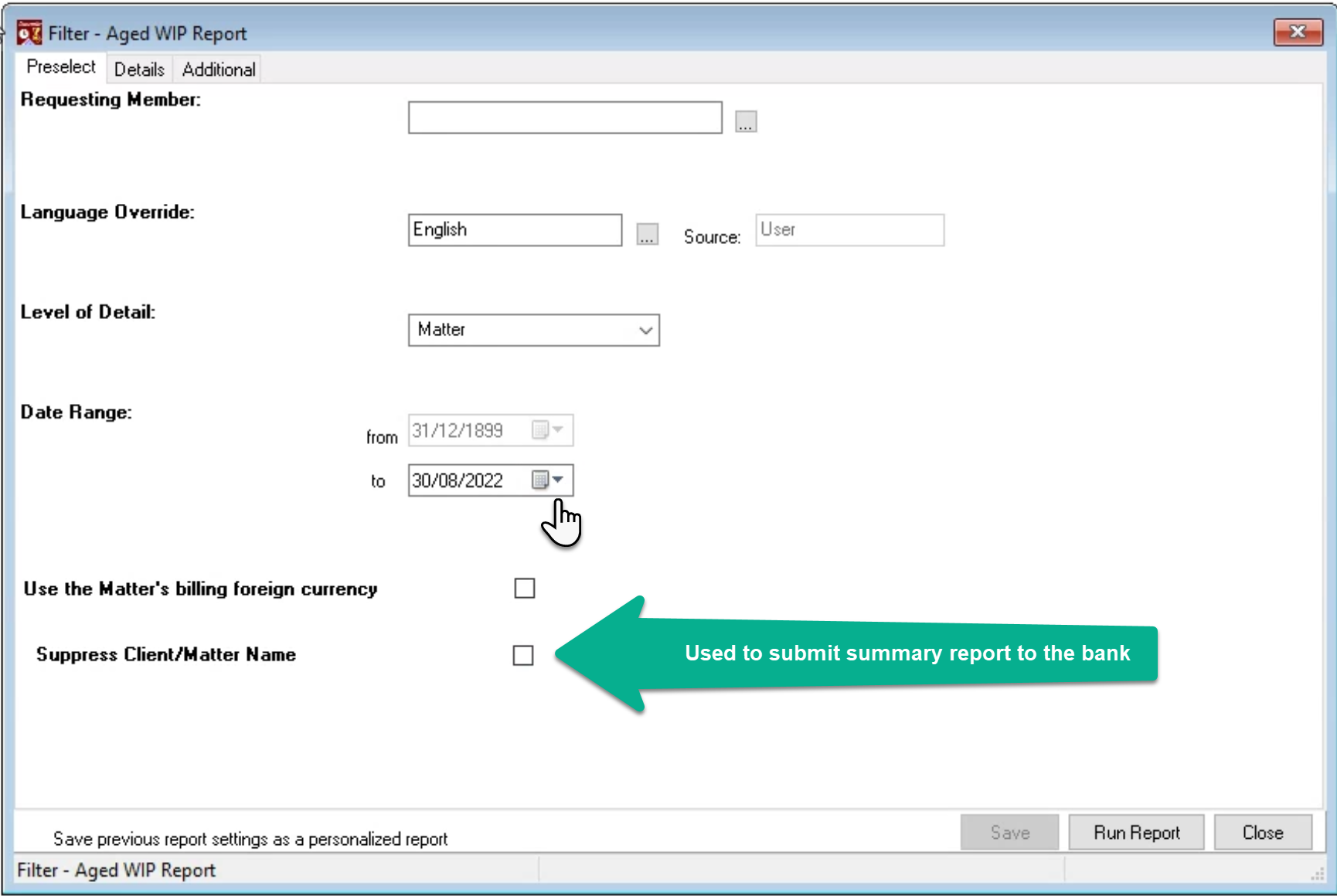Click the Requesting Member browse ellipsis button
1337x896 pixels.
tap(745, 121)
